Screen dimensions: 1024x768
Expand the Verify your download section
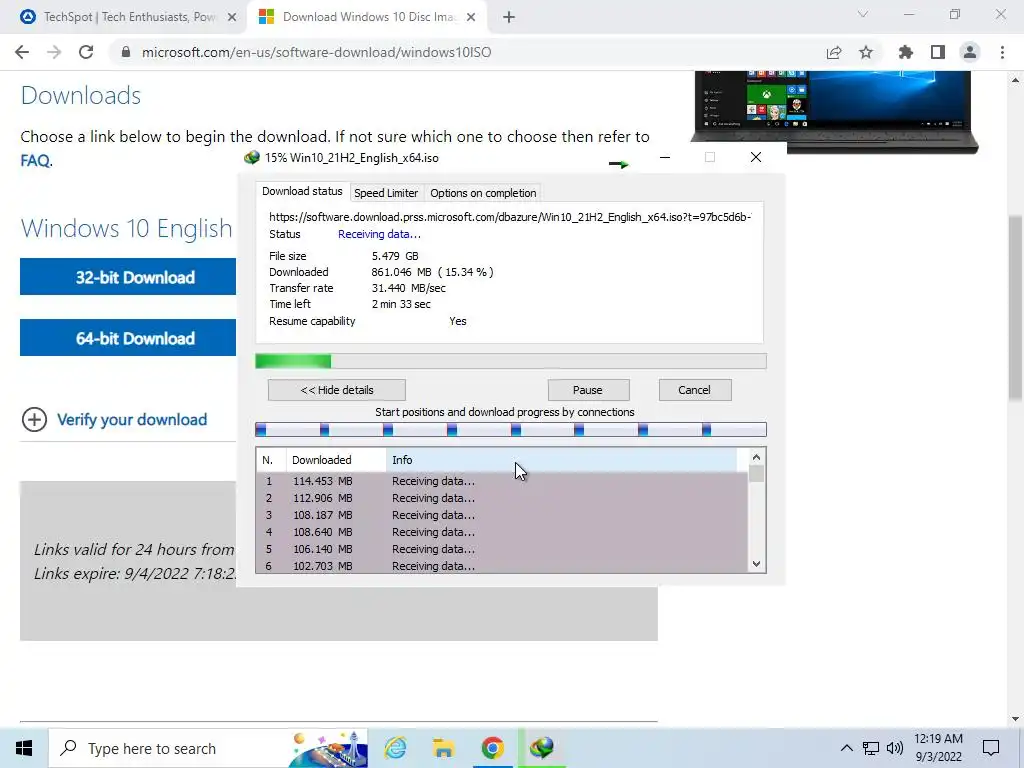point(114,419)
